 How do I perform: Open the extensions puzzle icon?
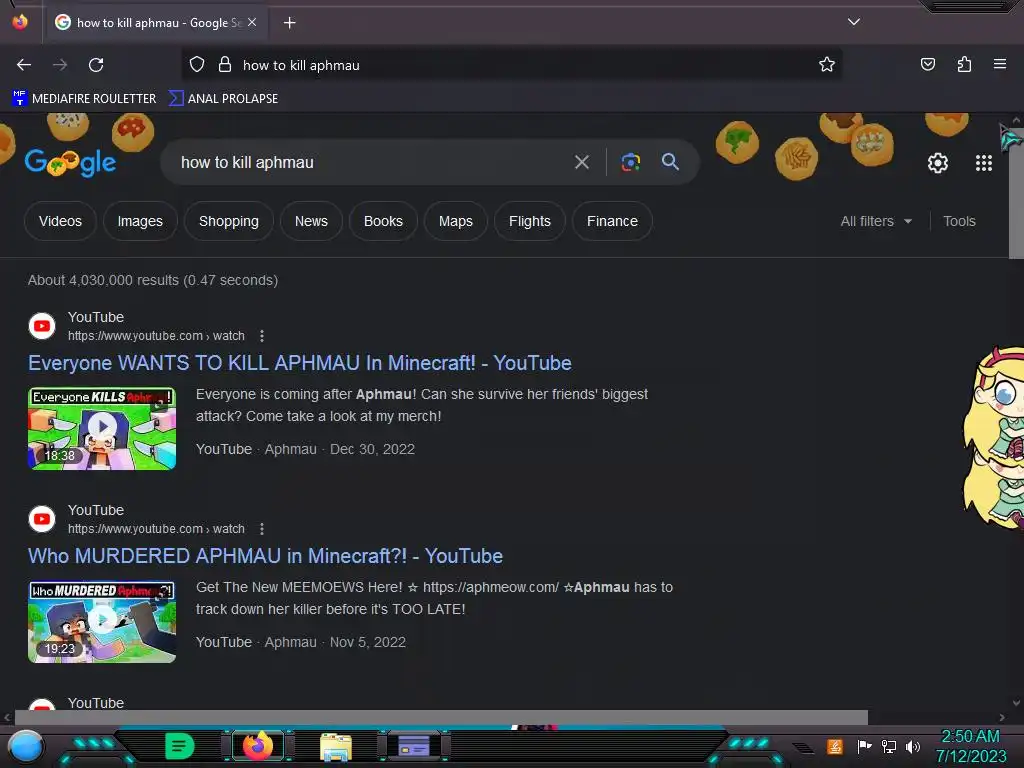click(x=964, y=64)
